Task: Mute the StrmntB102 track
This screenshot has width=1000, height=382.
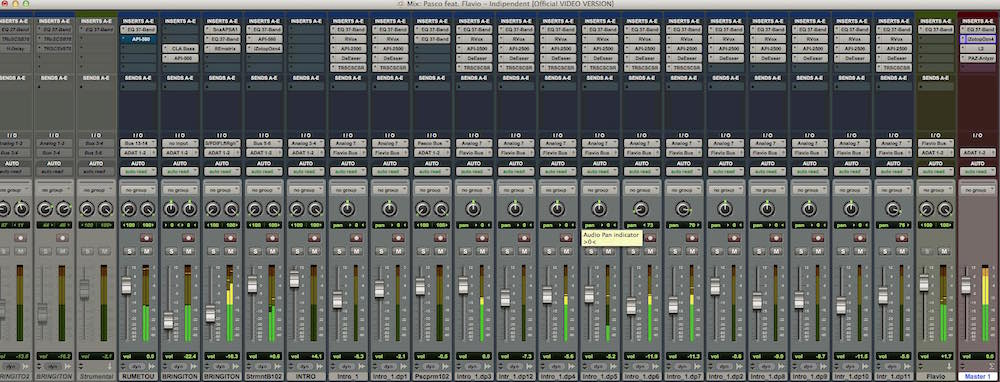Action: point(272,251)
